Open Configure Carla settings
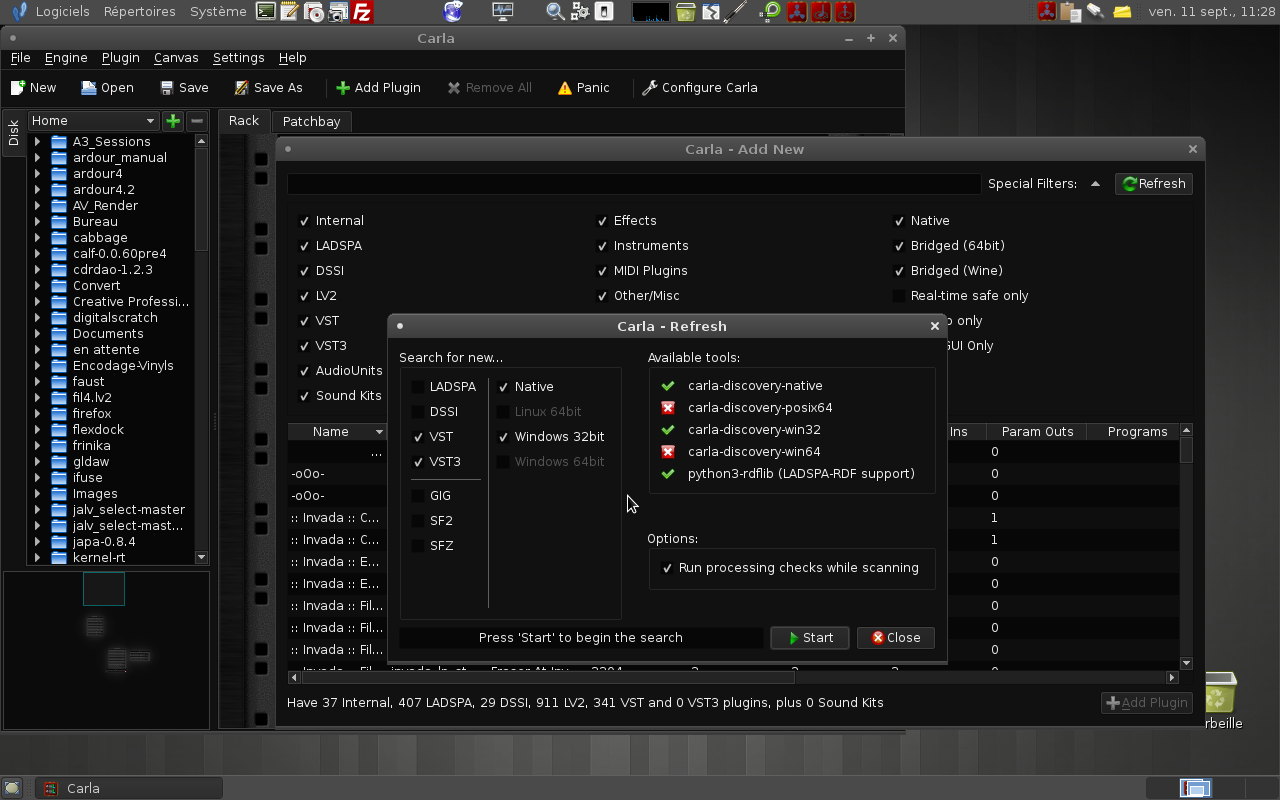Viewport: 1280px width, 800px height. pyautogui.click(x=700, y=88)
